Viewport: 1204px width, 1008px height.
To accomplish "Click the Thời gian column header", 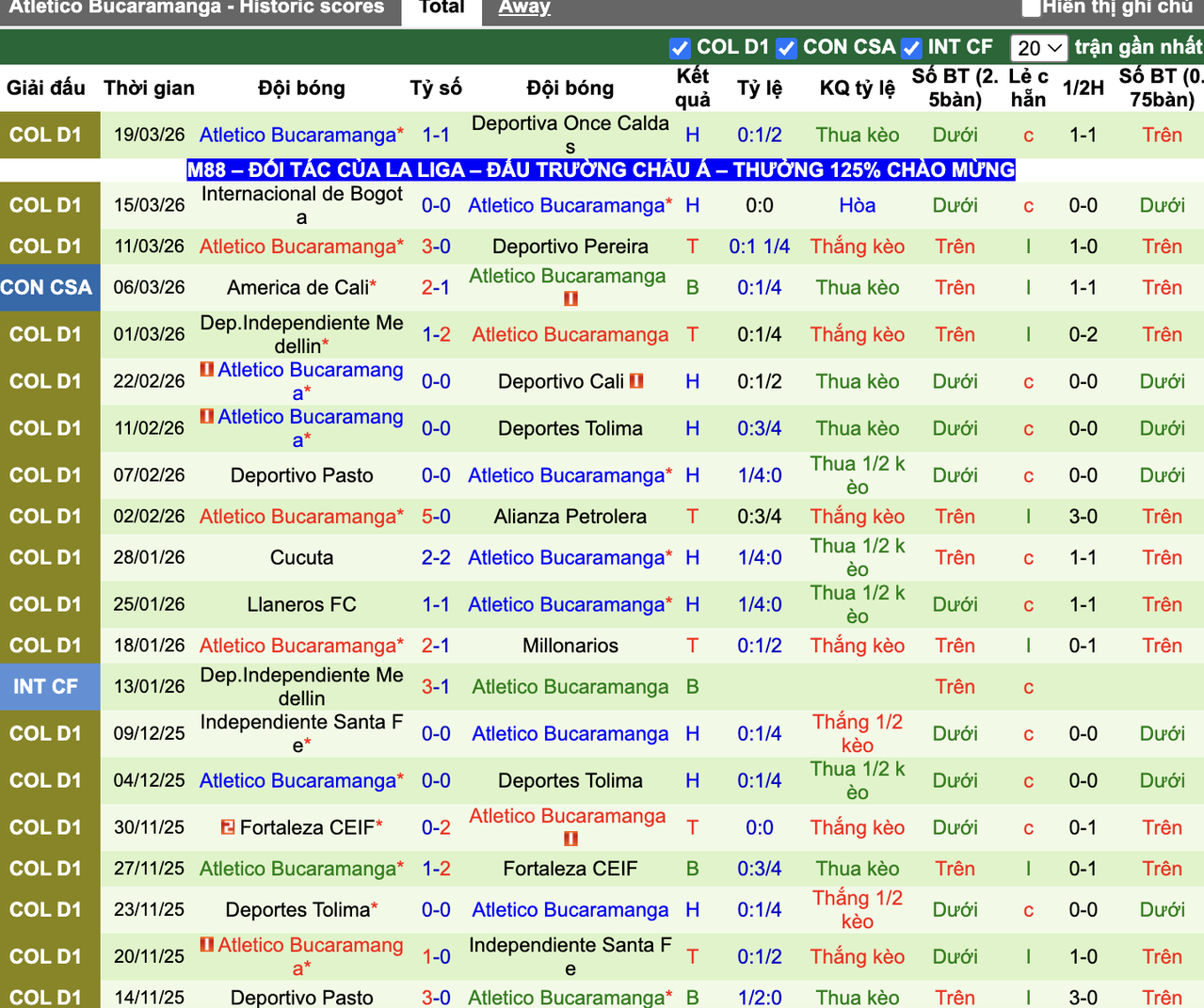I will point(150,88).
